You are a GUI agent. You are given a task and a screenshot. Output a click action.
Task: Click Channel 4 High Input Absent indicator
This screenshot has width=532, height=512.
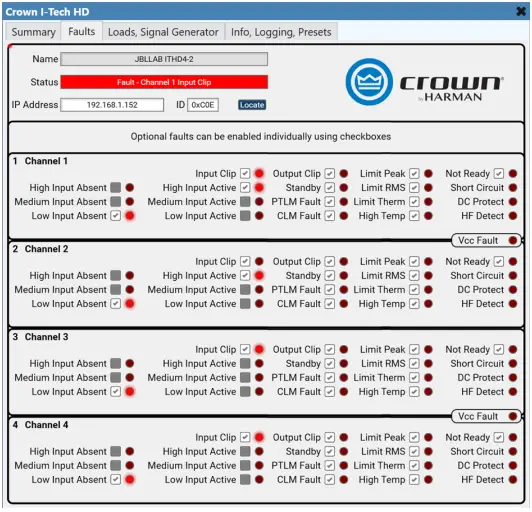point(130,451)
